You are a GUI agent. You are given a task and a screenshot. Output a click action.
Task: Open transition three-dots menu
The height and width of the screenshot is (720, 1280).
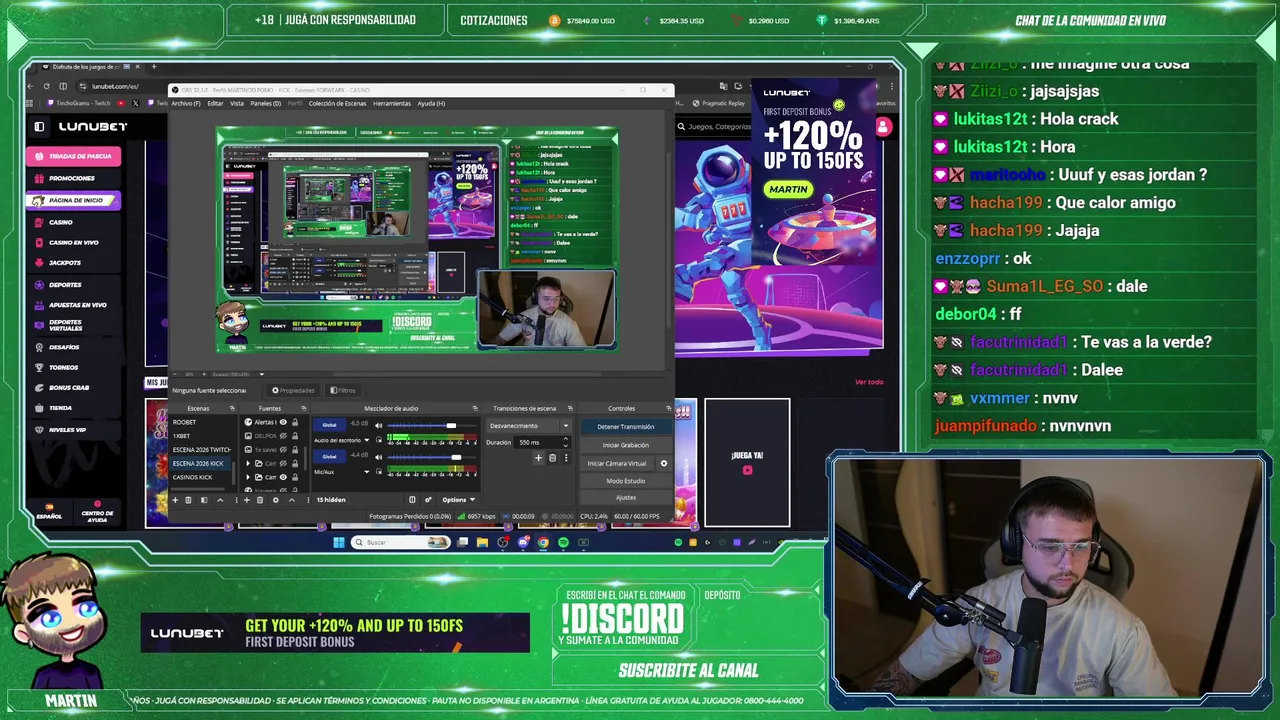point(566,458)
